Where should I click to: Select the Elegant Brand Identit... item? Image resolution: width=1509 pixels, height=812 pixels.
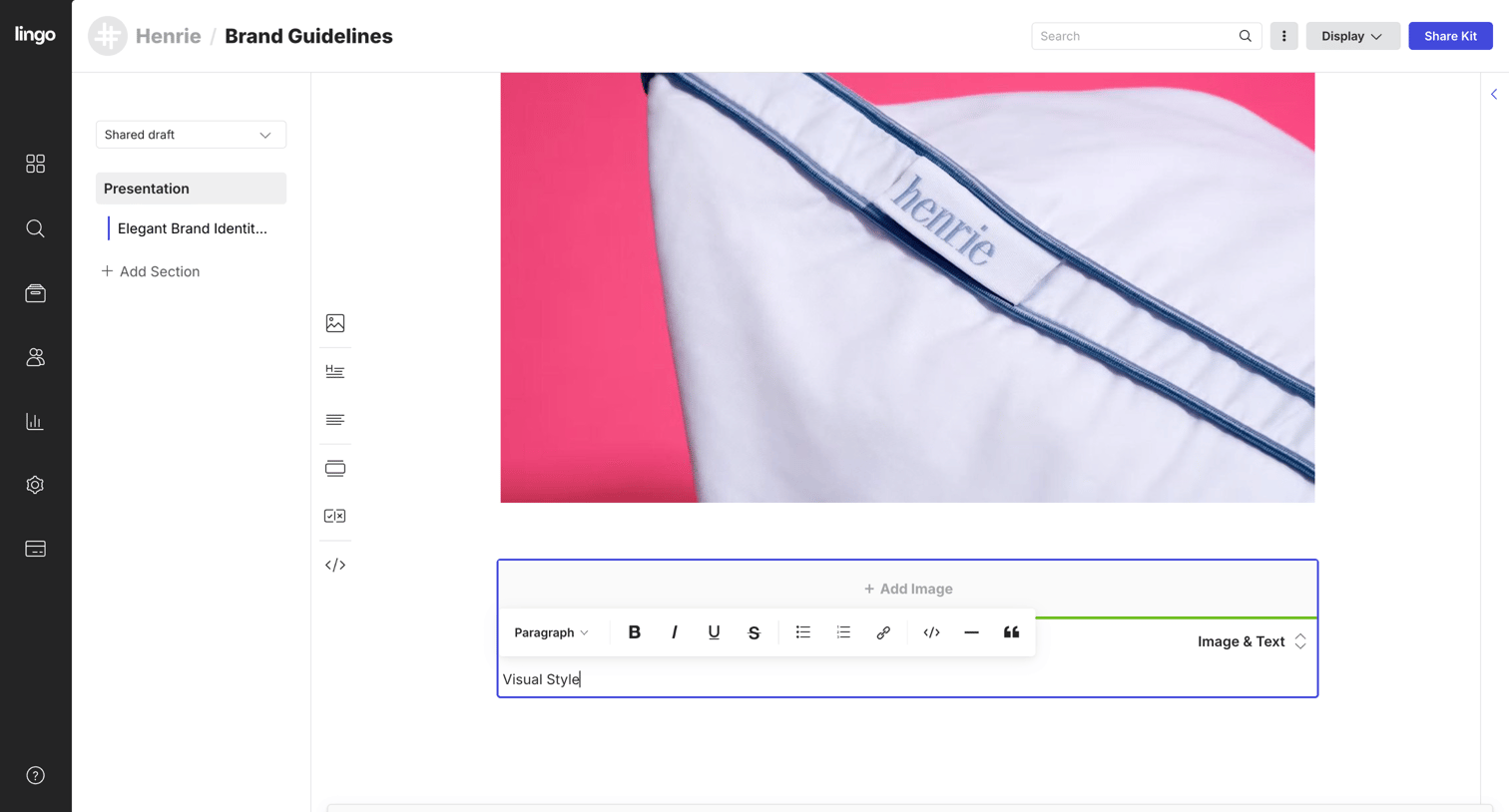192,228
